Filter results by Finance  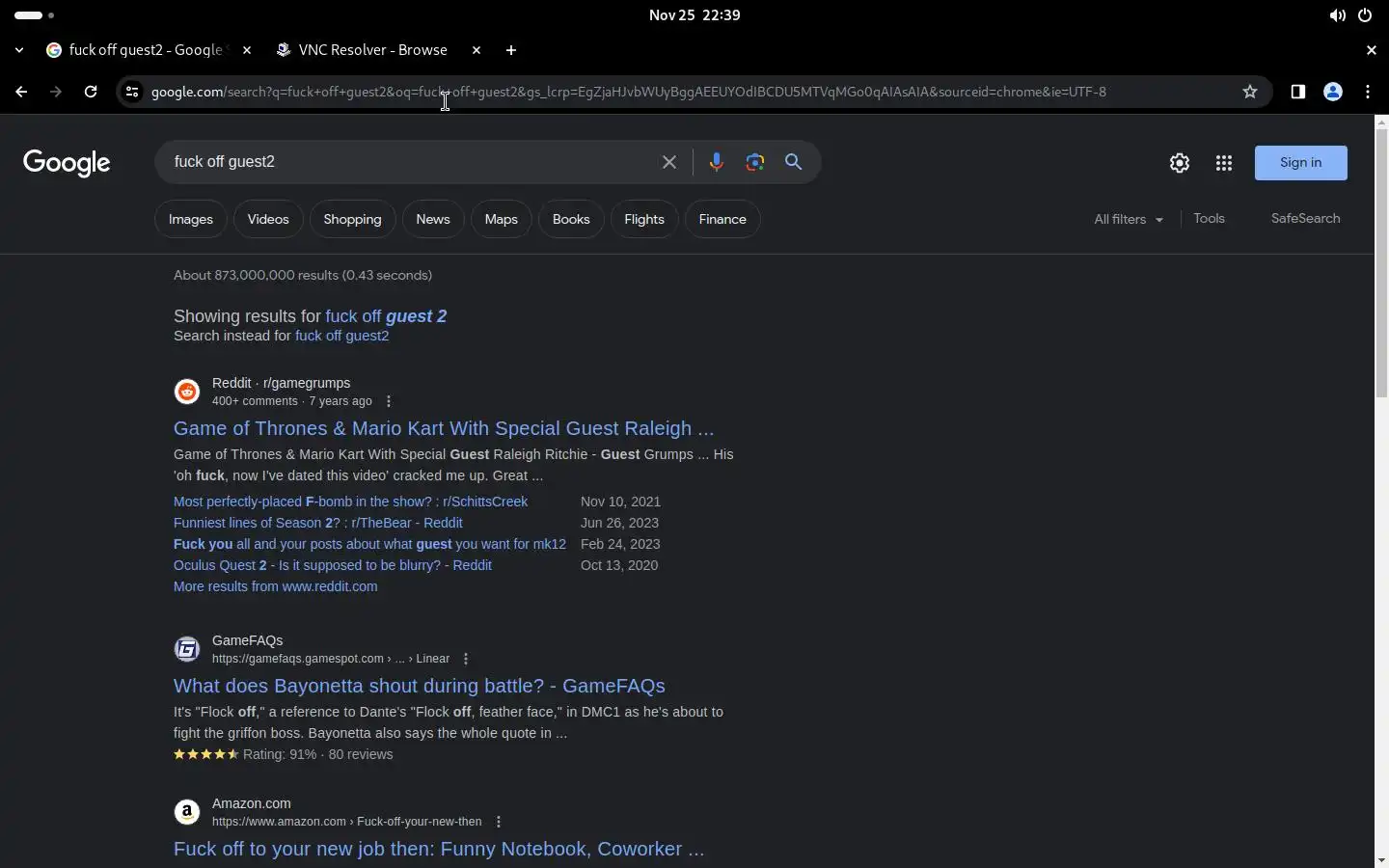(x=722, y=220)
